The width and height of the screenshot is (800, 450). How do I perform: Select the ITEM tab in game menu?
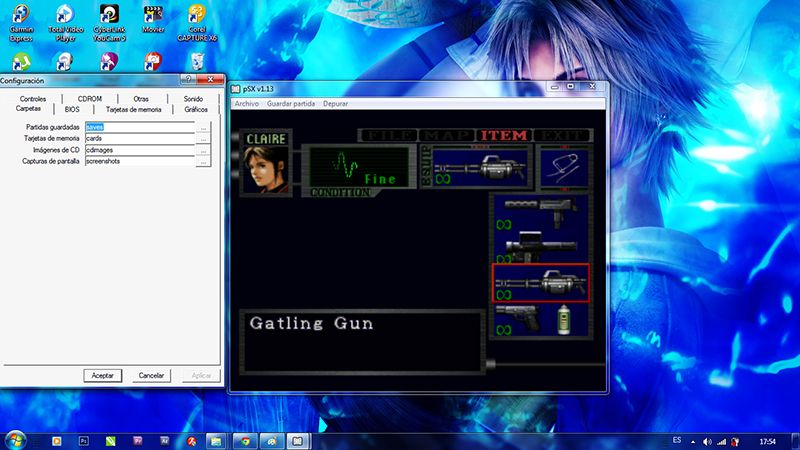tap(504, 135)
